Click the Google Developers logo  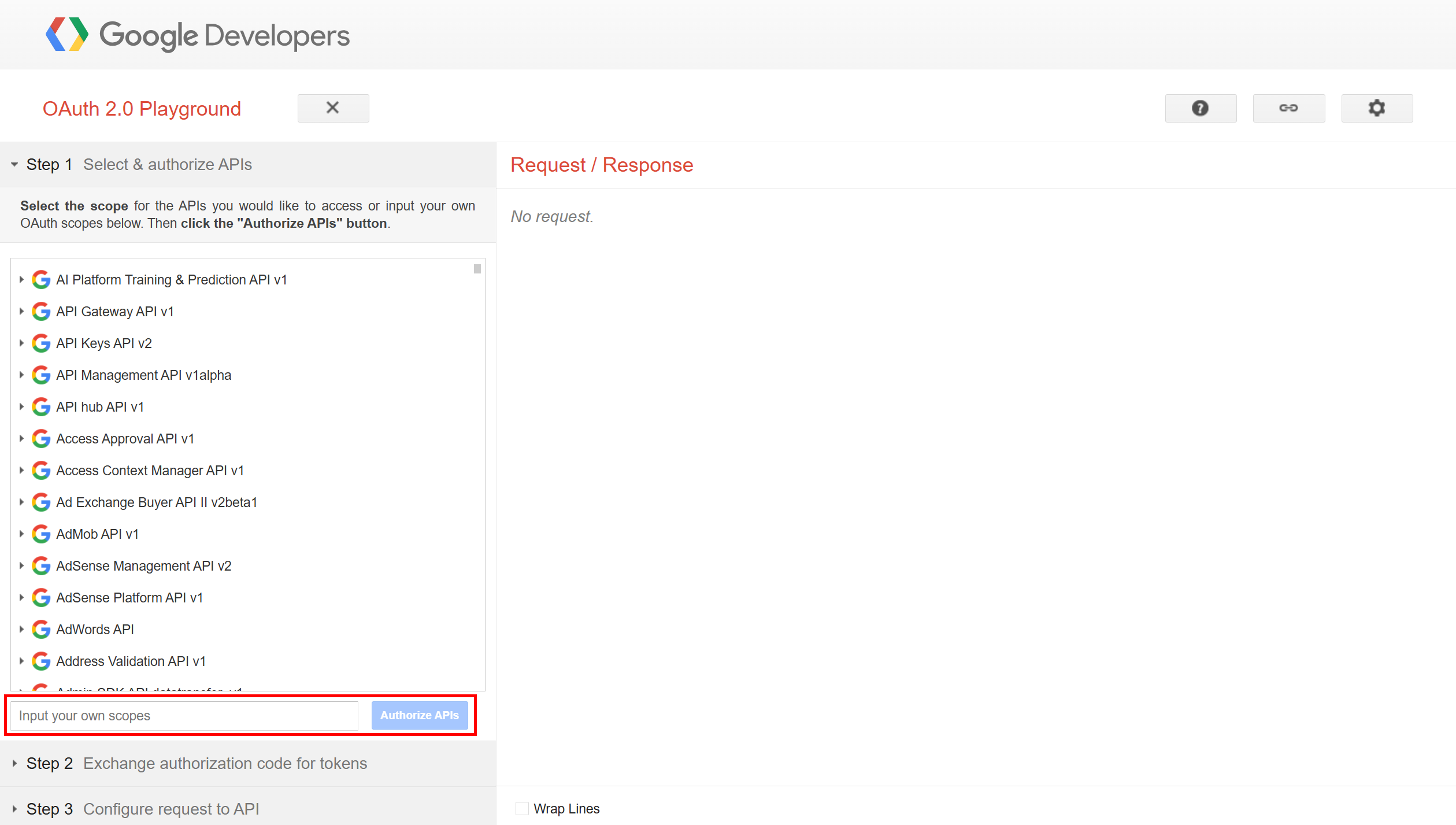[197, 35]
